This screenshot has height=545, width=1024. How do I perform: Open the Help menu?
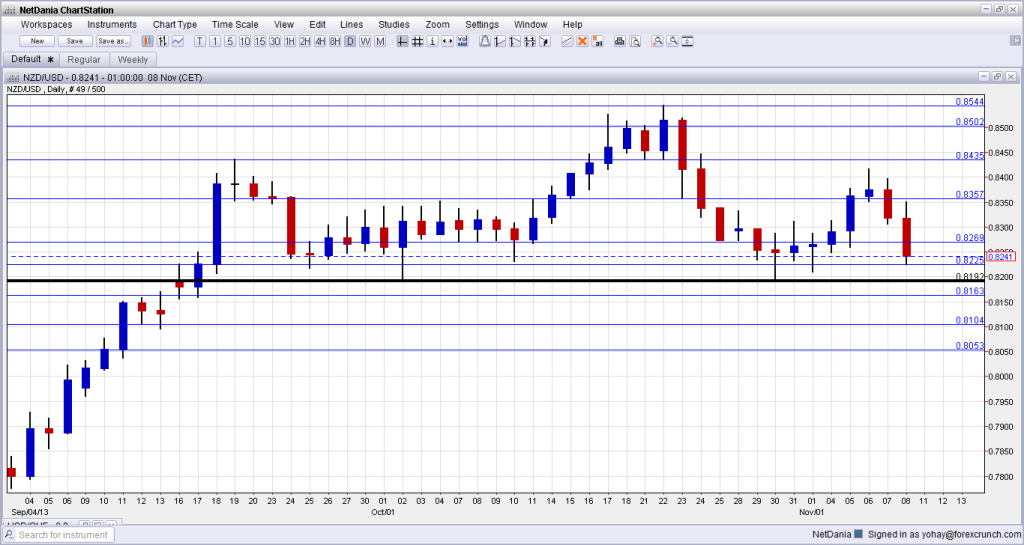pyautogui.click(x=572, y=24)
